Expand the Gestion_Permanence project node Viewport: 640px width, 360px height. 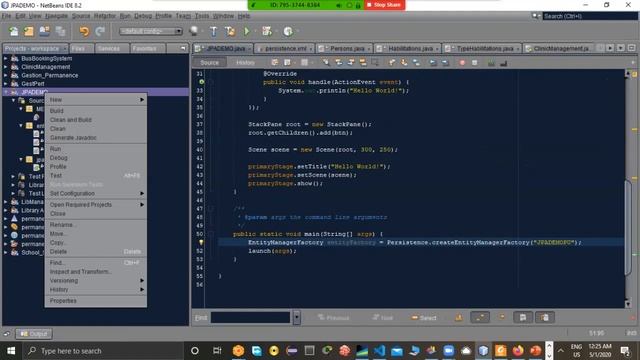[x=5, y=76]
